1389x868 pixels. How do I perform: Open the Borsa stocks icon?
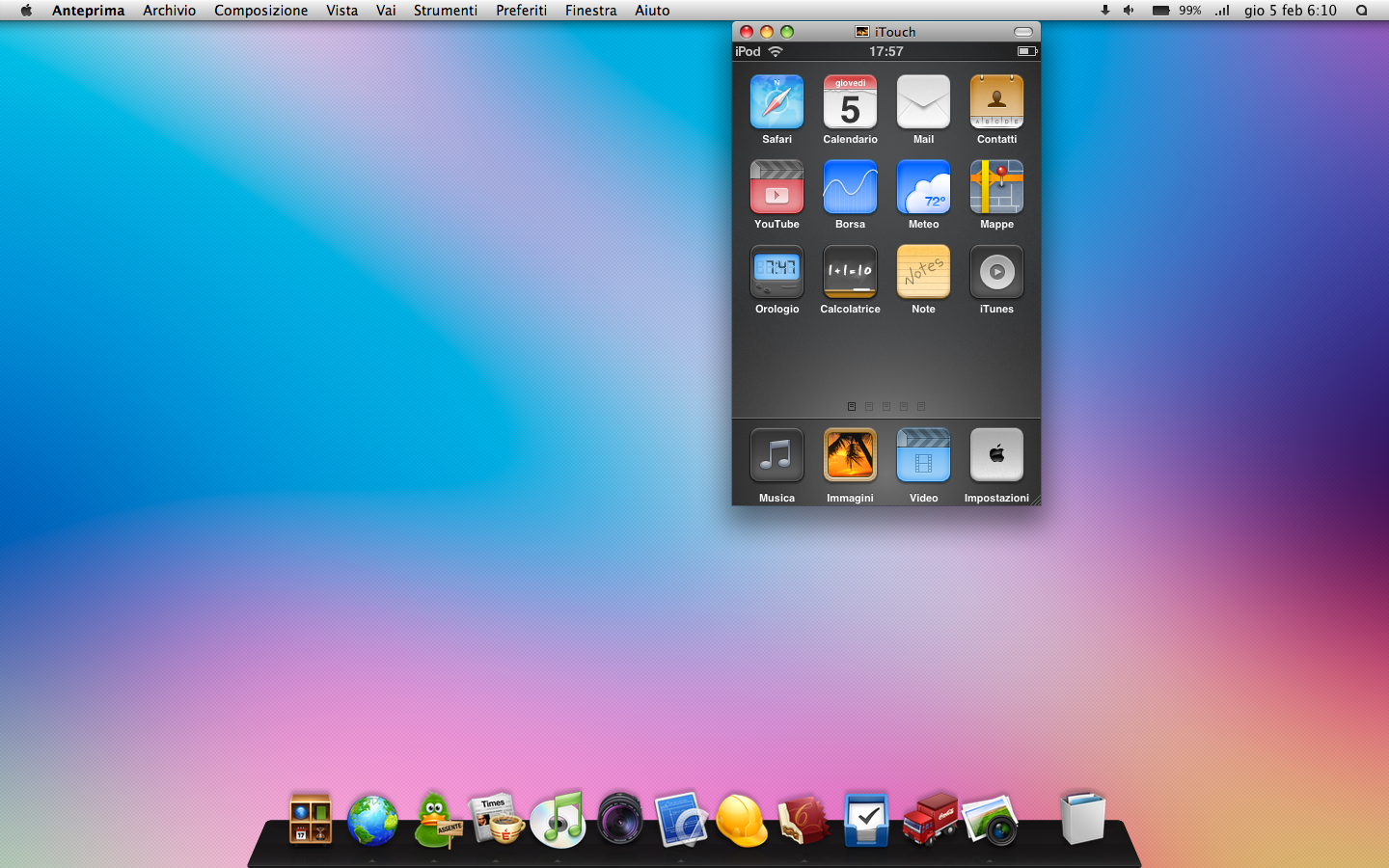pos(850,187)
